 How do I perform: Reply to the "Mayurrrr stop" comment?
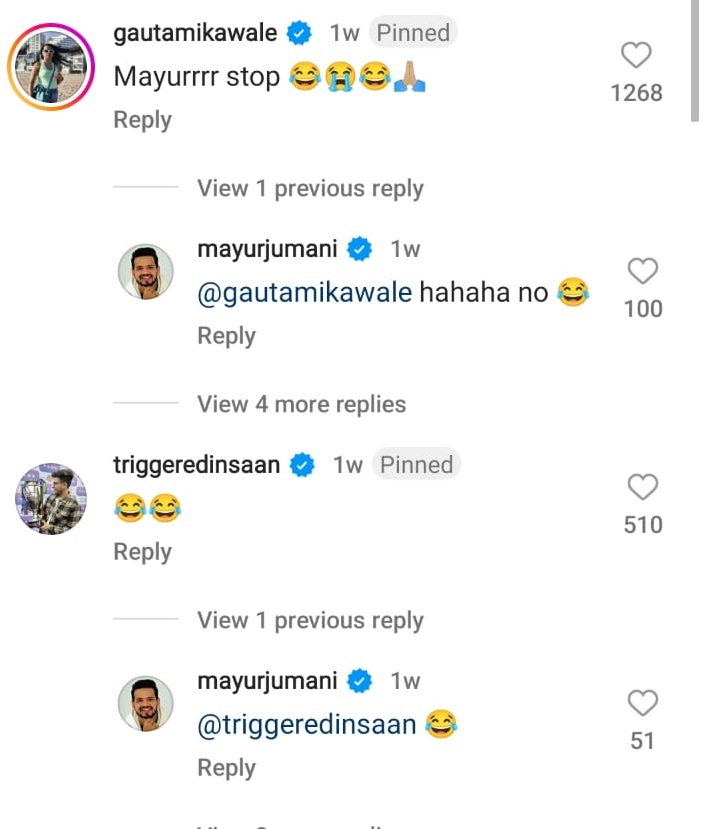pyautogui.click(x=142, y=120)
